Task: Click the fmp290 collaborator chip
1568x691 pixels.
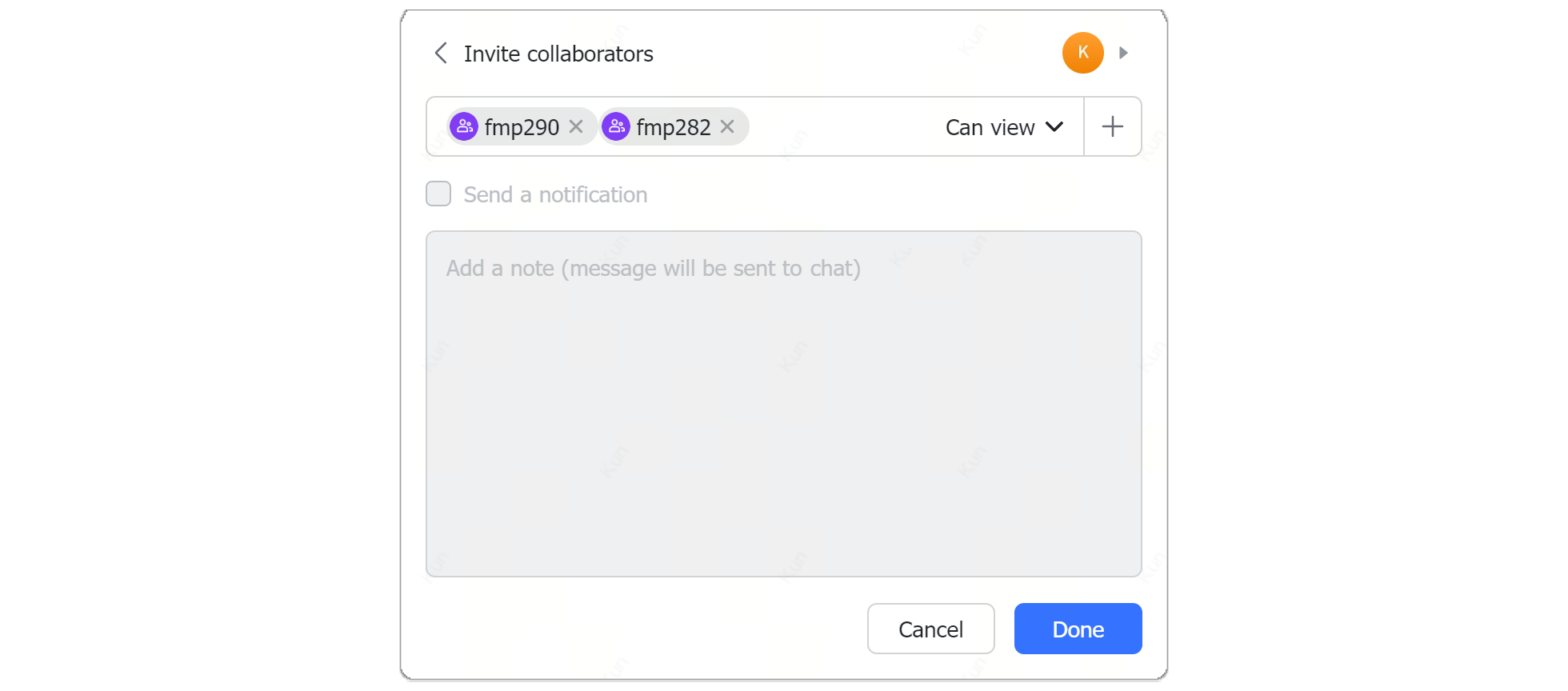Action: pyautogui.click(x=520, y=126)
